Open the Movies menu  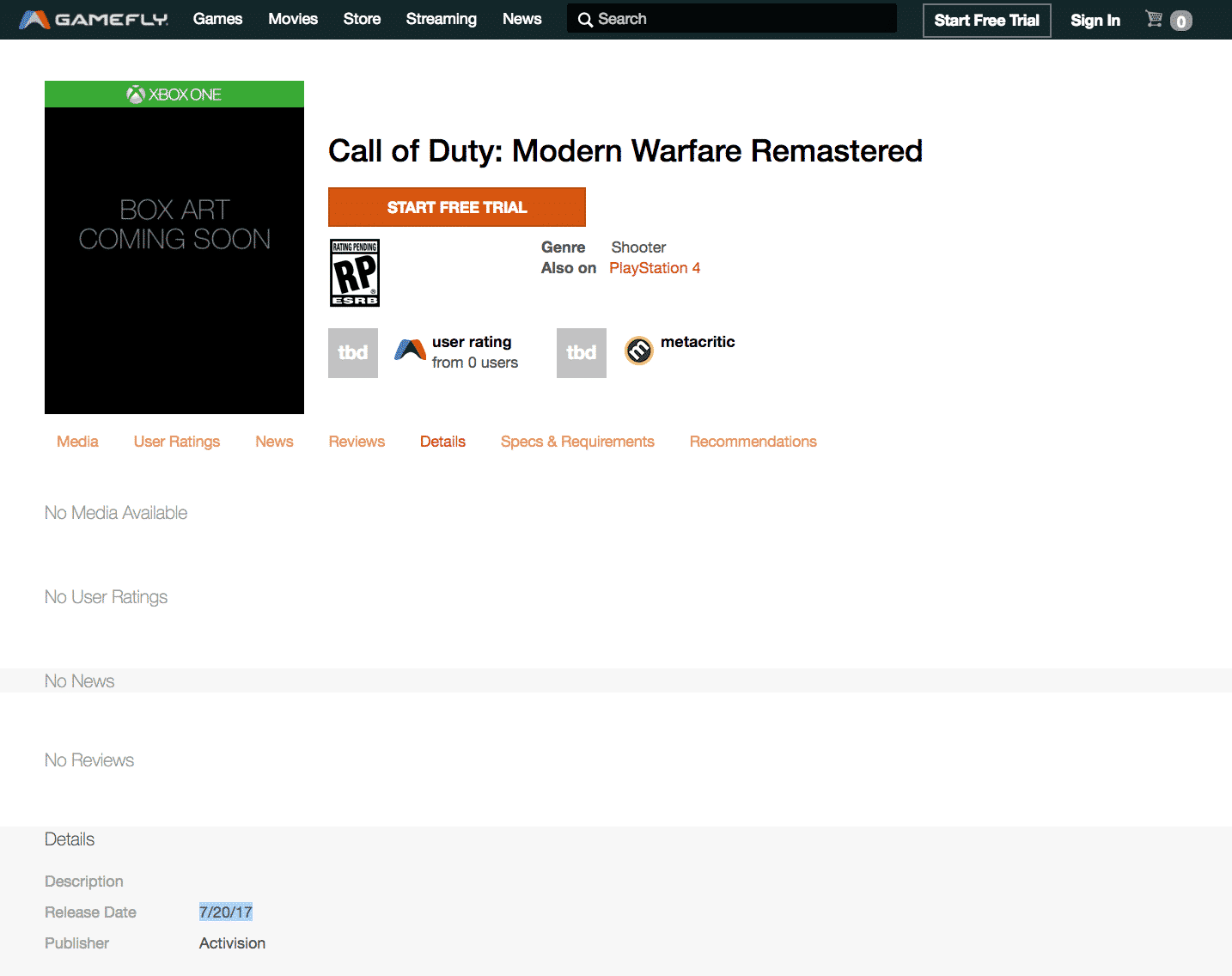pyautogui.click(x=292, y=19)
